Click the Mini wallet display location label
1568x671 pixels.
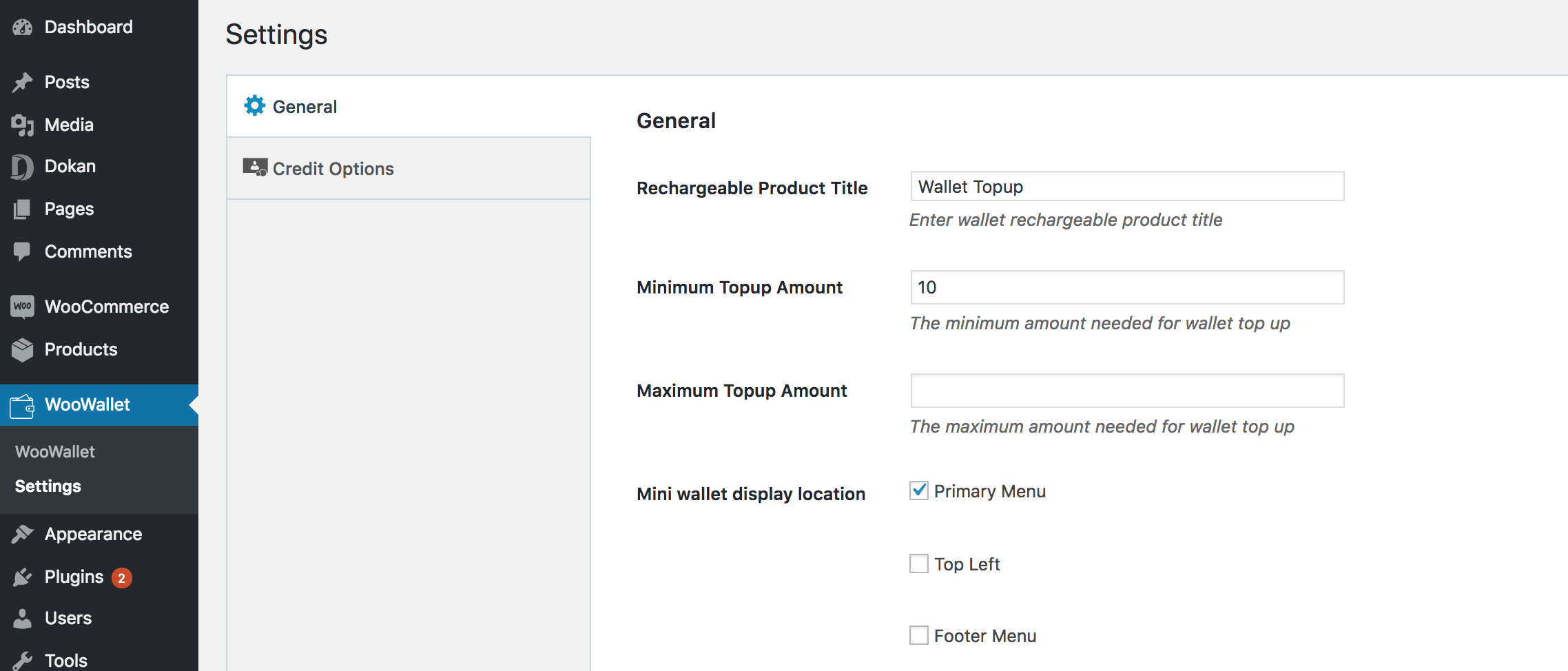[x=751, y=494]
